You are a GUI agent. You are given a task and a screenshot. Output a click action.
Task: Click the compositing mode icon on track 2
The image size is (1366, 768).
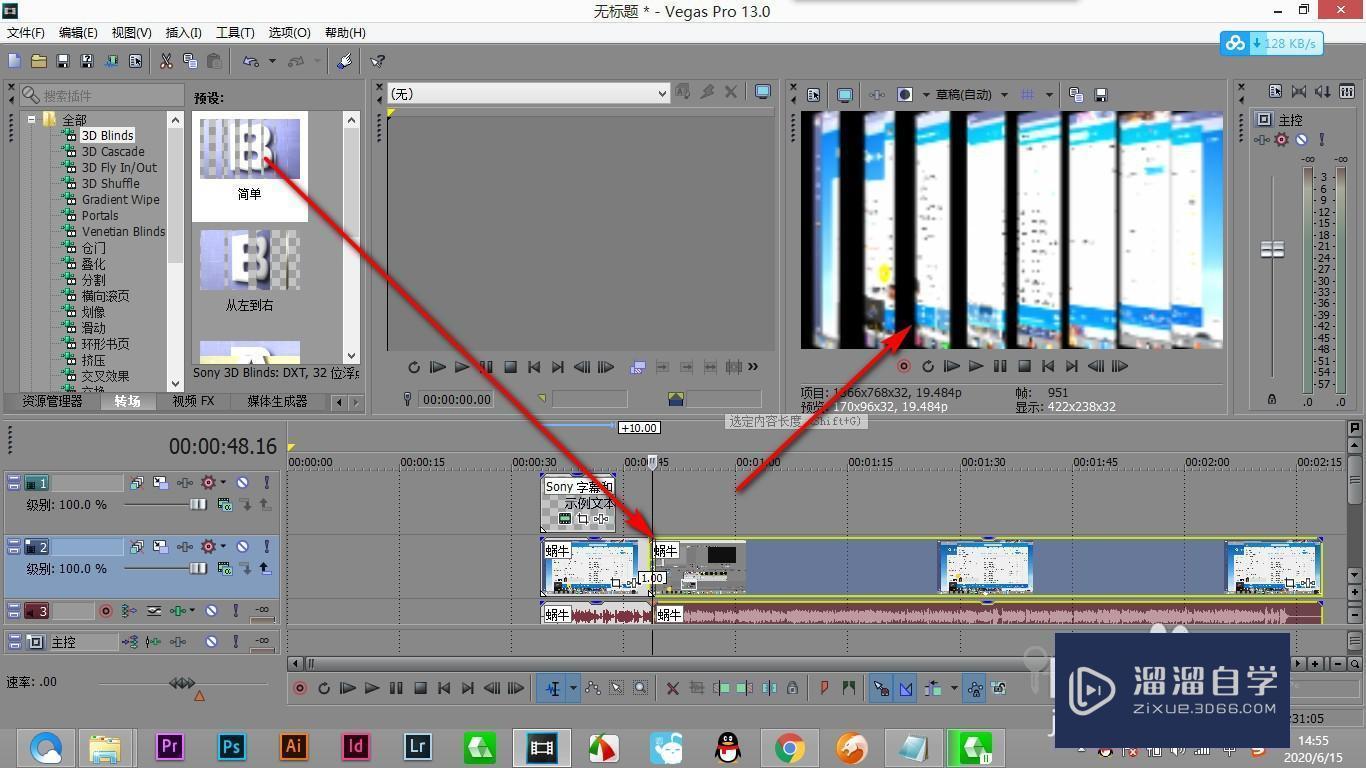click(225, 569)
